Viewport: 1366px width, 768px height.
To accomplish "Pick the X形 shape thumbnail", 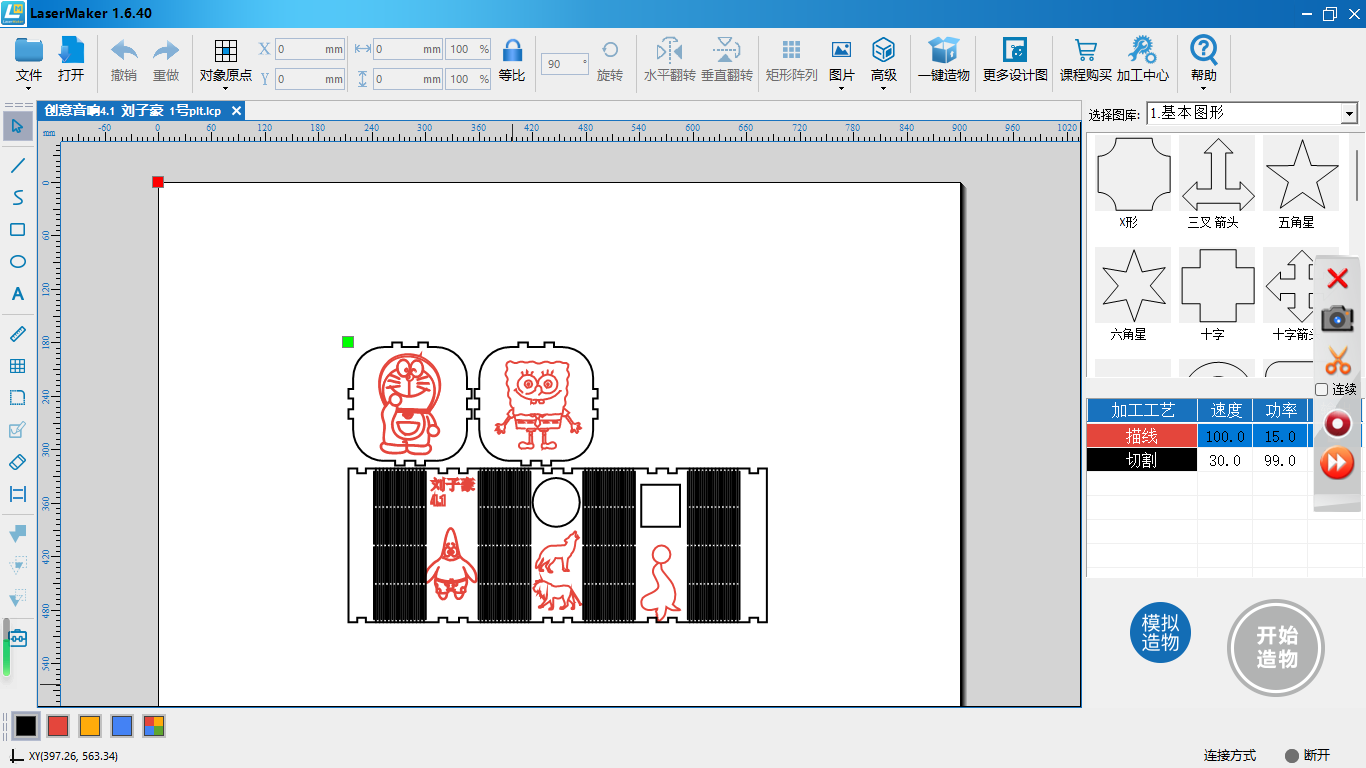I will pyautogui.click(x=1132, y=174).
